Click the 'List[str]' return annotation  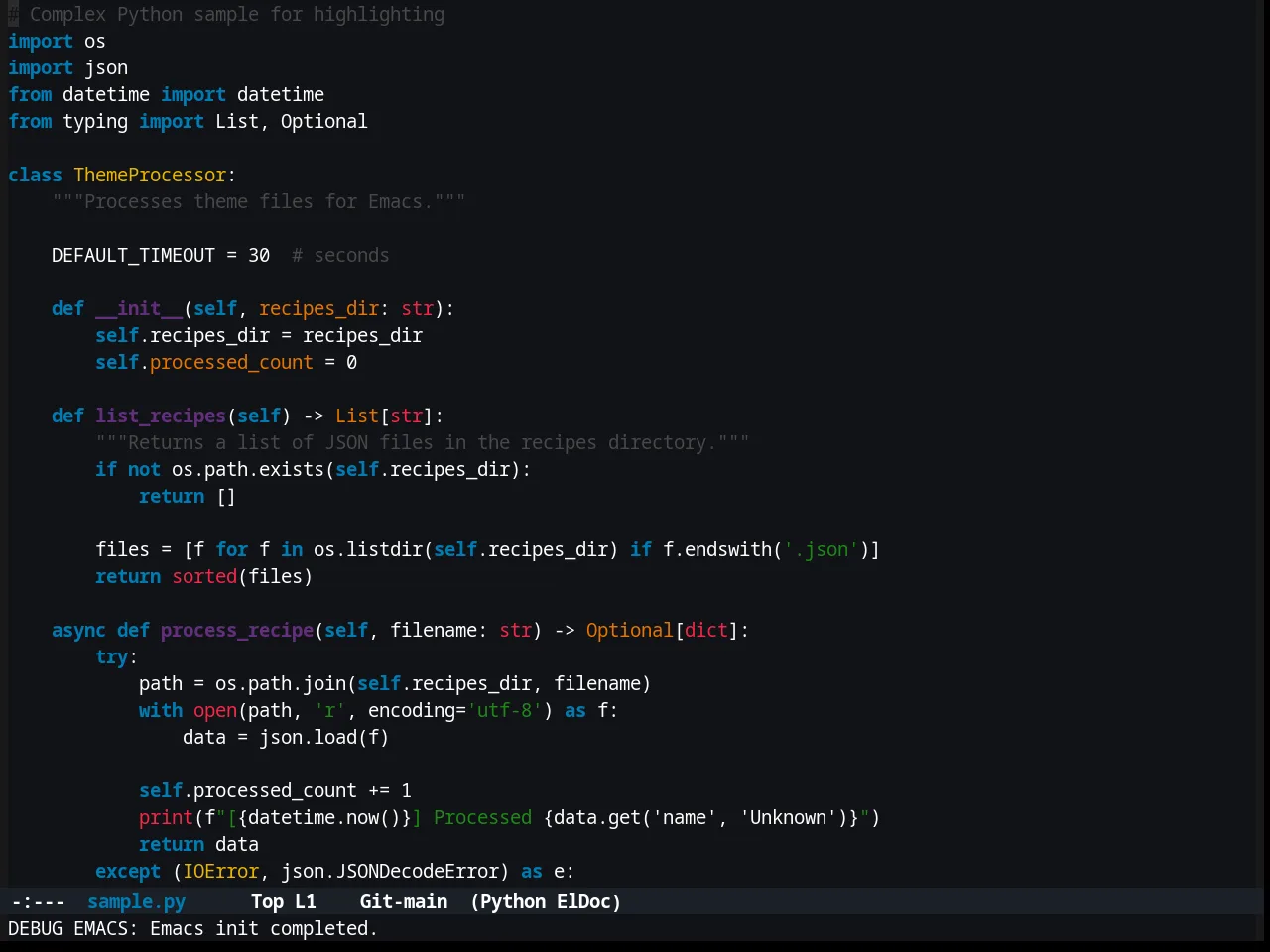(x=384, y=416)
